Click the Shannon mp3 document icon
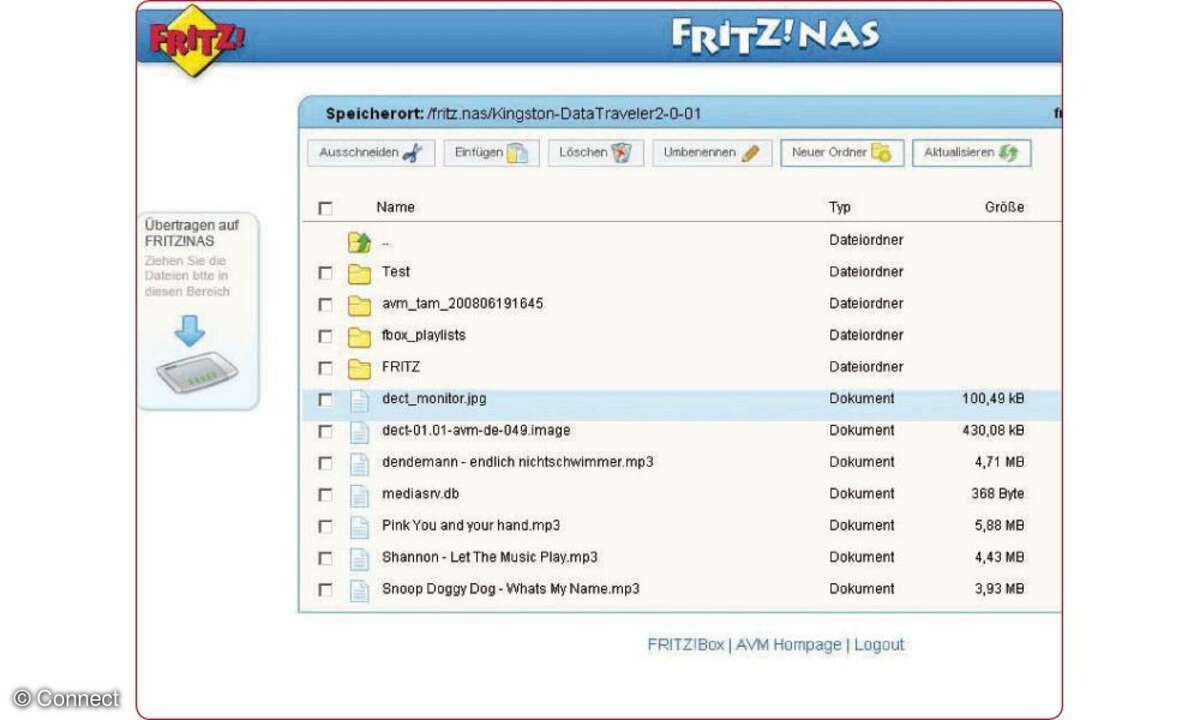The image size is (1200, 720). tap(359, 559)
